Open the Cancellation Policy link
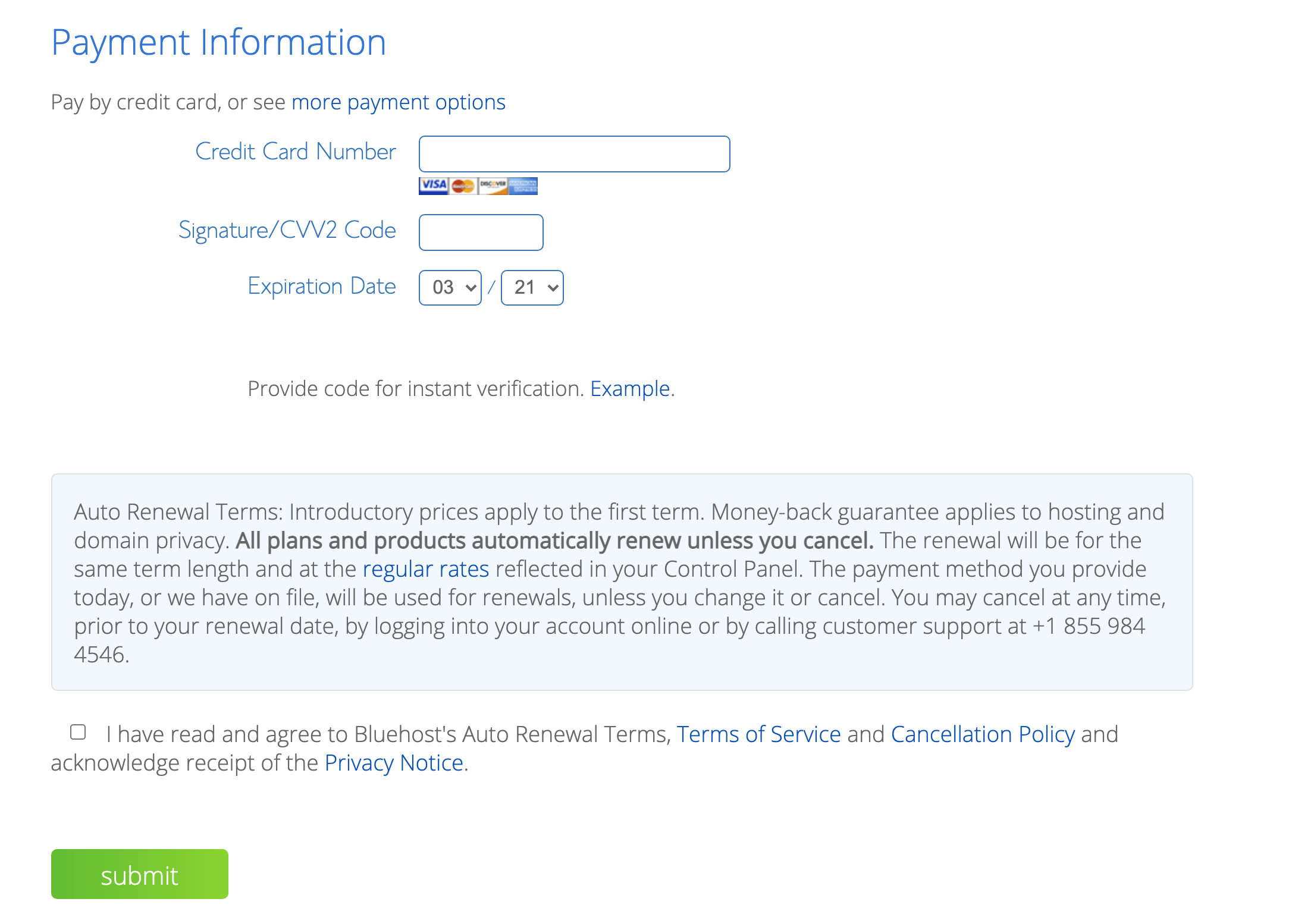The image size is (1292, 924). point(983,734)
